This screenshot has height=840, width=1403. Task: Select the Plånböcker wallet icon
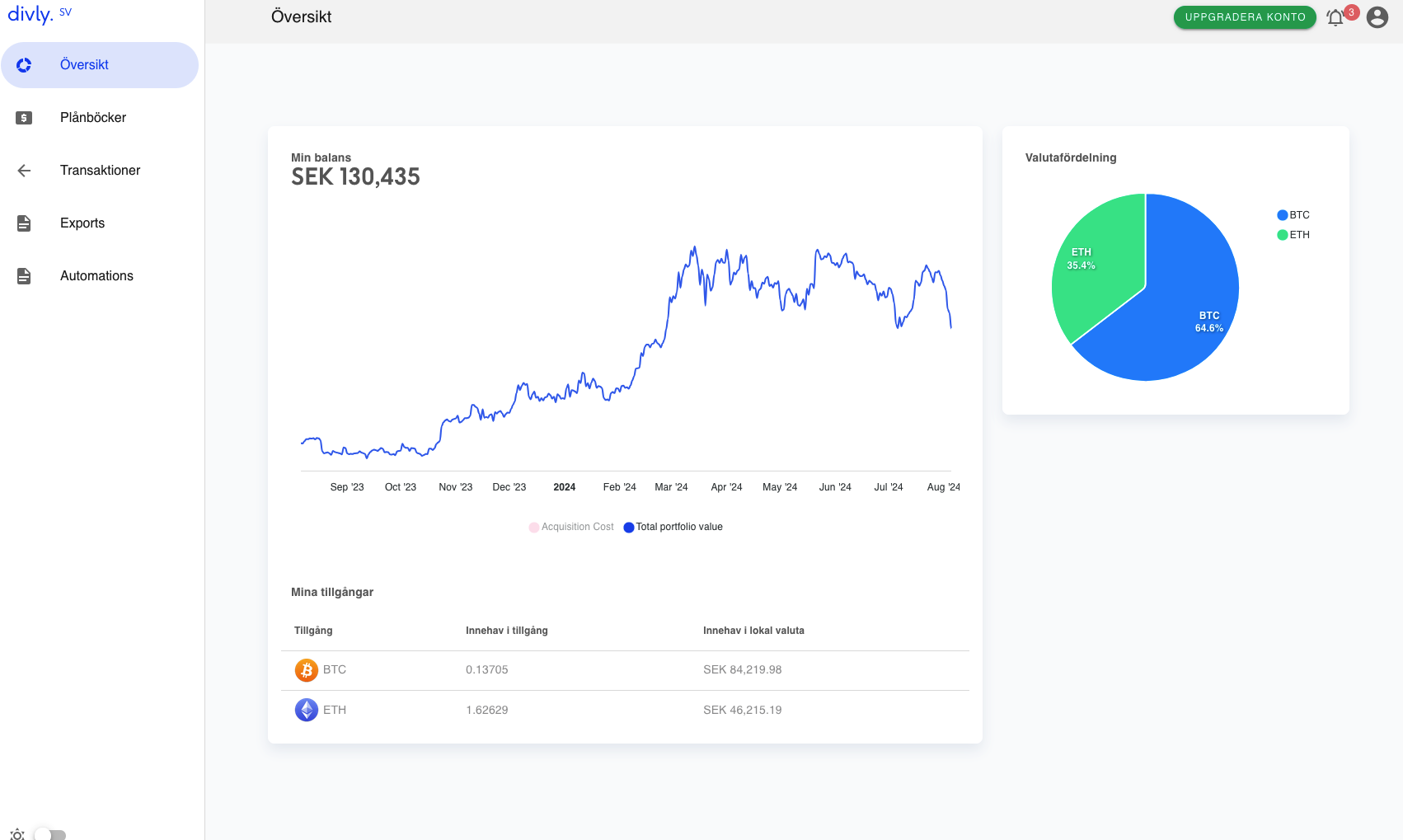24,117
